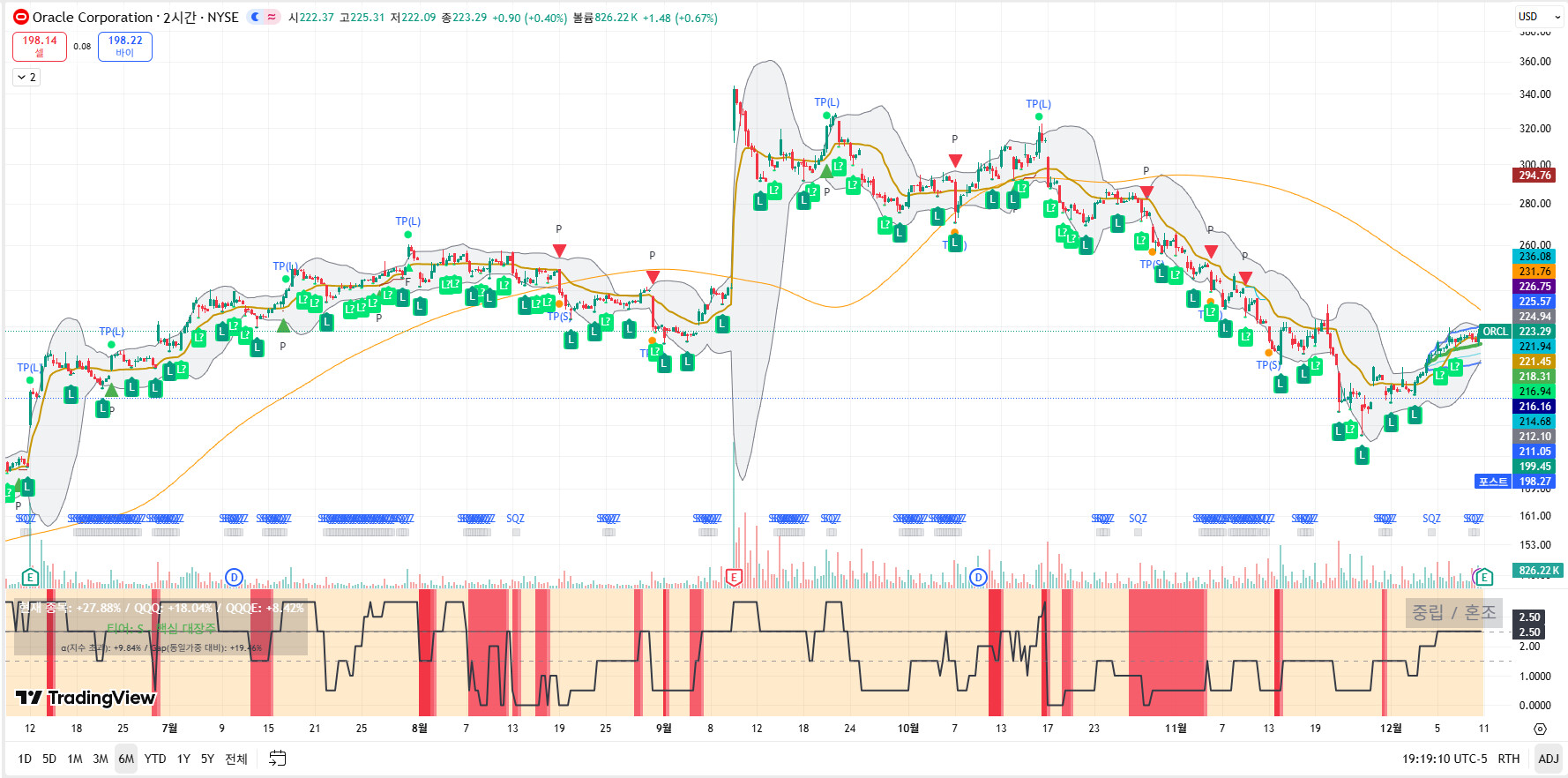Click the ORCL price label tag

click(x=1495, y=332)
